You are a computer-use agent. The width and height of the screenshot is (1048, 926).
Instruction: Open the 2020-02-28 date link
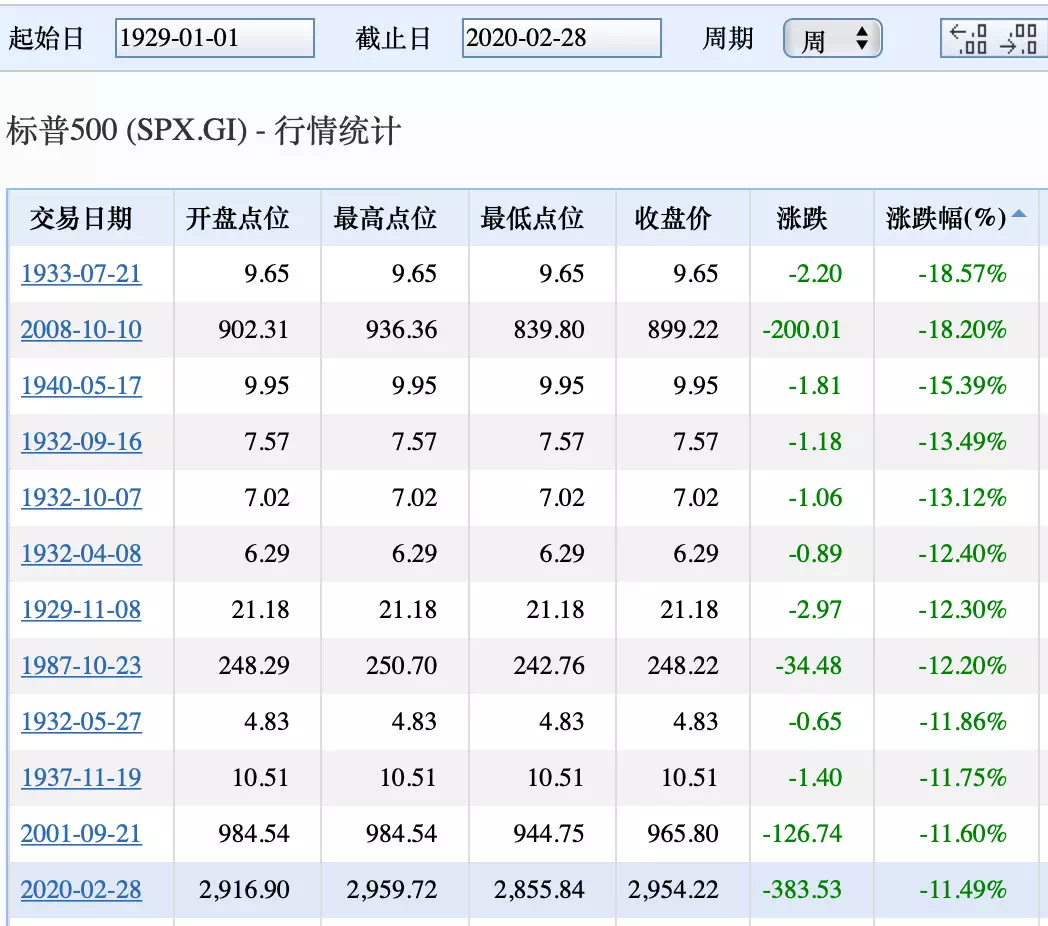(81, 890)
